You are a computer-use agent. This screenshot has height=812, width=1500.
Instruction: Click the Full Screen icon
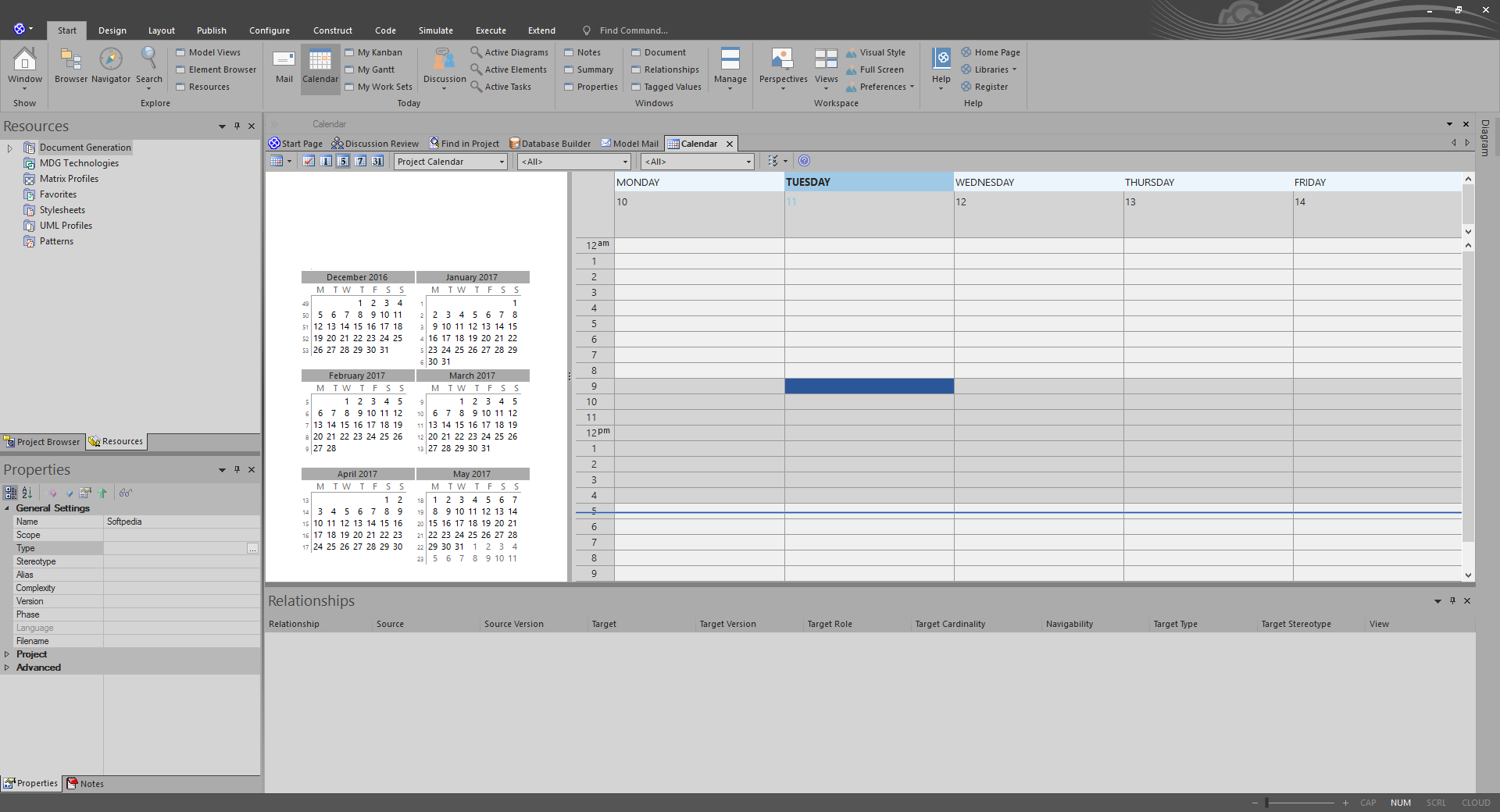852,70
